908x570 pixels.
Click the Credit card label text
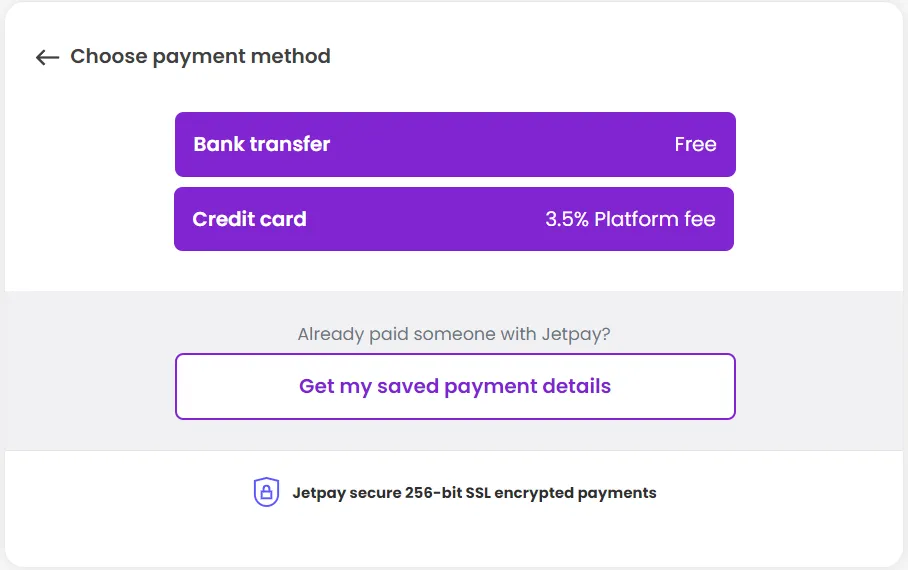click(x=250, y=219)
